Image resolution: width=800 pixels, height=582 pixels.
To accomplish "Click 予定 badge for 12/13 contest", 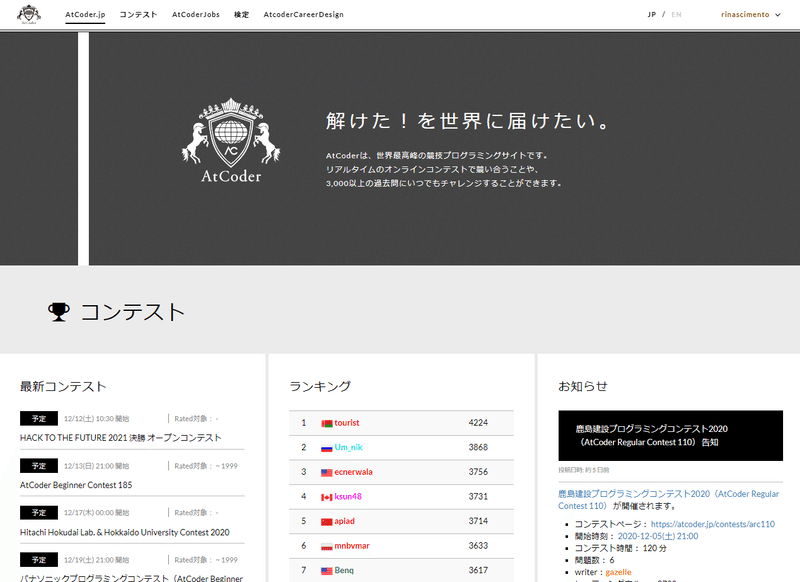I will click(x=39, y=466).
